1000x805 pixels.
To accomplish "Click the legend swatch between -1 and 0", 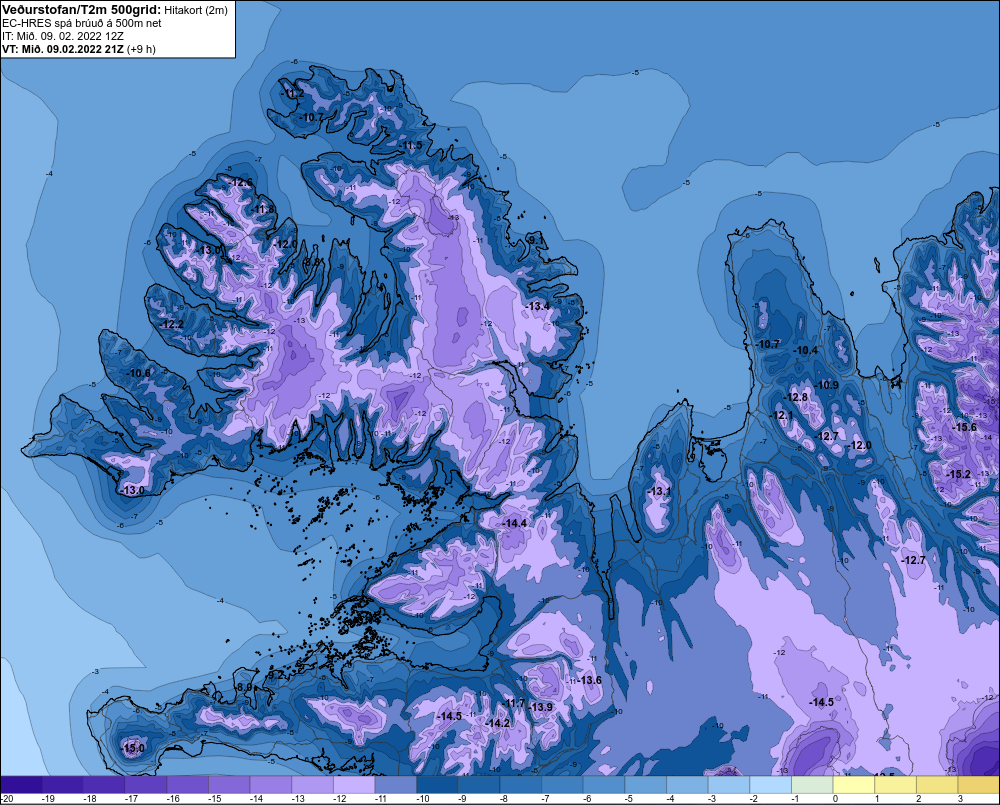I will (812, 784).
